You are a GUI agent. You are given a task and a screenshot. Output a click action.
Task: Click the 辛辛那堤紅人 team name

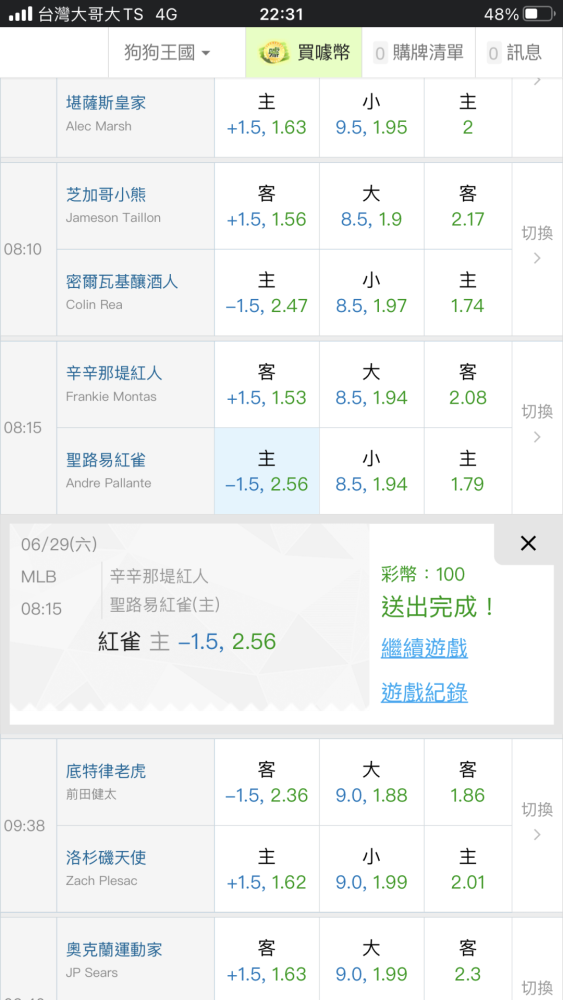[x=114, y=372]
